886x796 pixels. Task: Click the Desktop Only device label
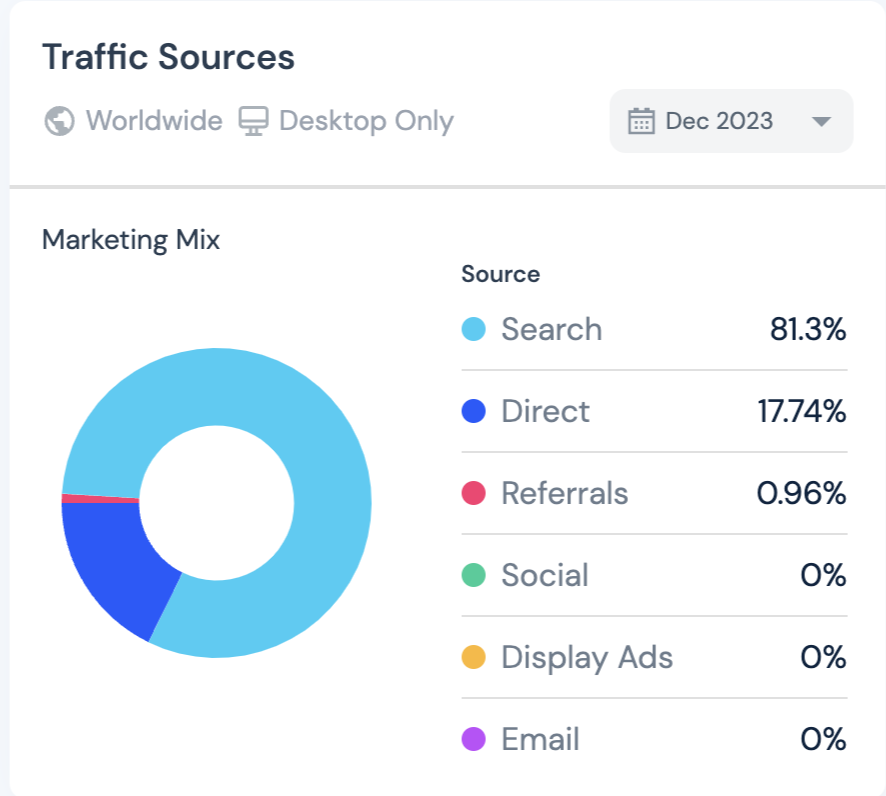point(366,122)
